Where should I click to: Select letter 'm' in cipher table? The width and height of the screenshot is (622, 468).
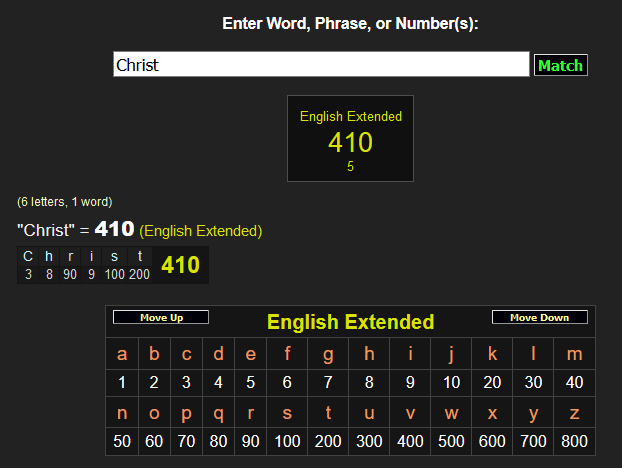(x=574, y=353)
